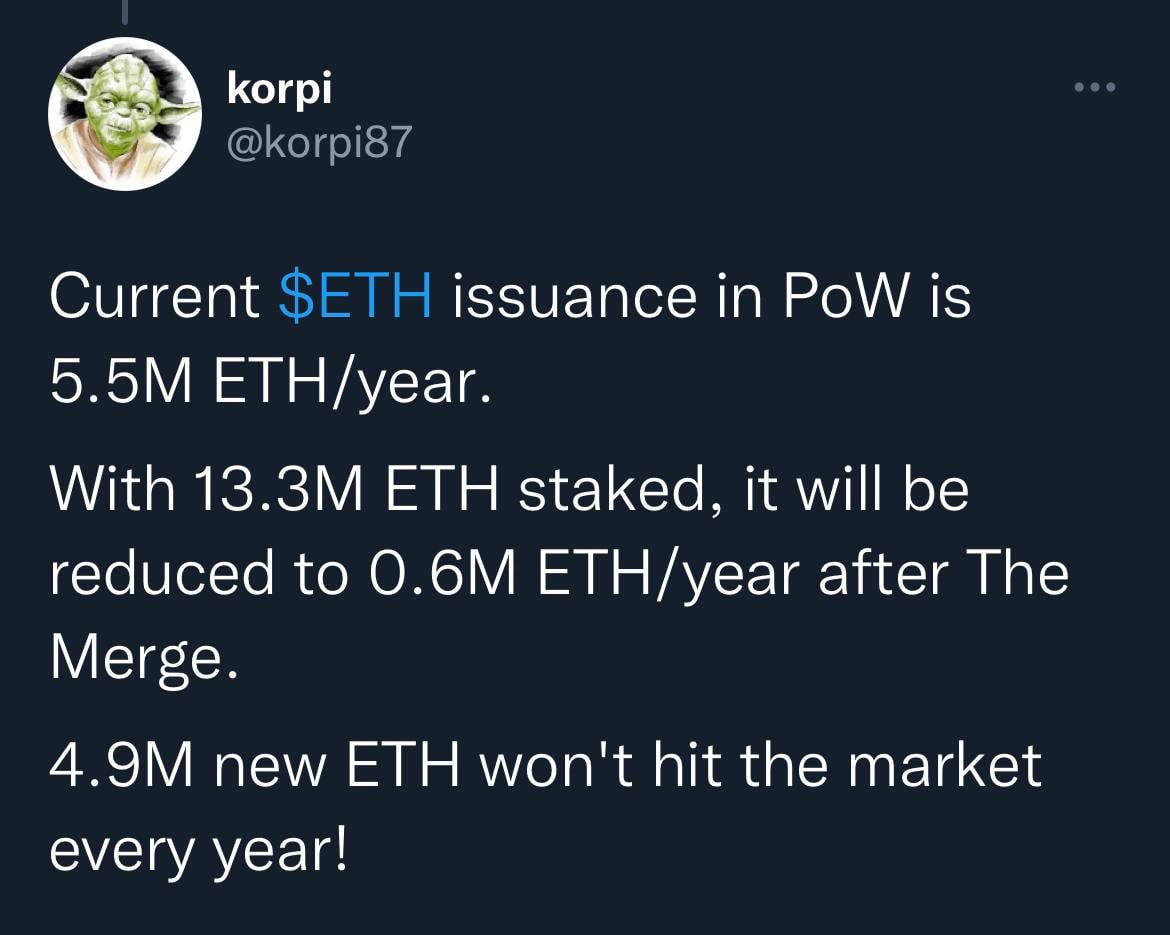Click the "13.3M" number in the tweet
Screen dimensions: 1170x935
[x=279, y=490]
